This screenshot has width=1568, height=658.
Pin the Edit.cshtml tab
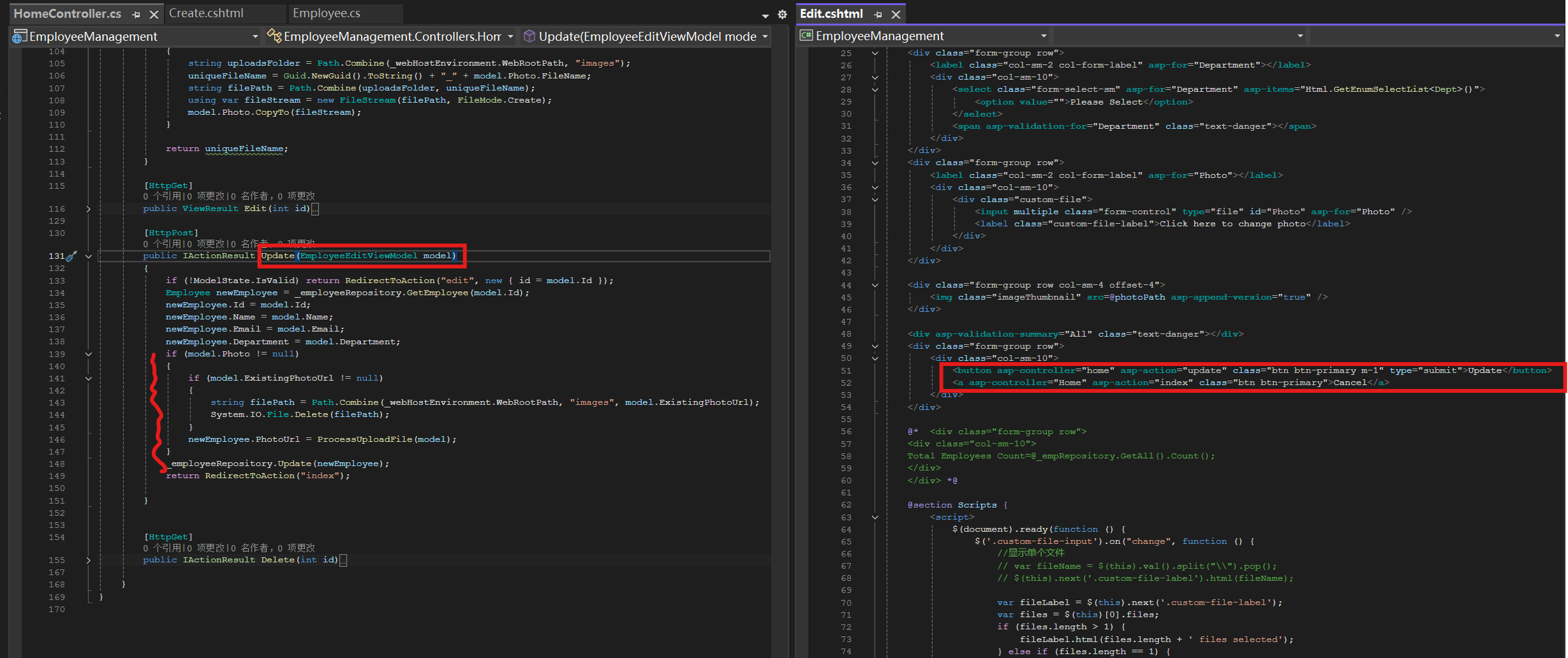878,14
